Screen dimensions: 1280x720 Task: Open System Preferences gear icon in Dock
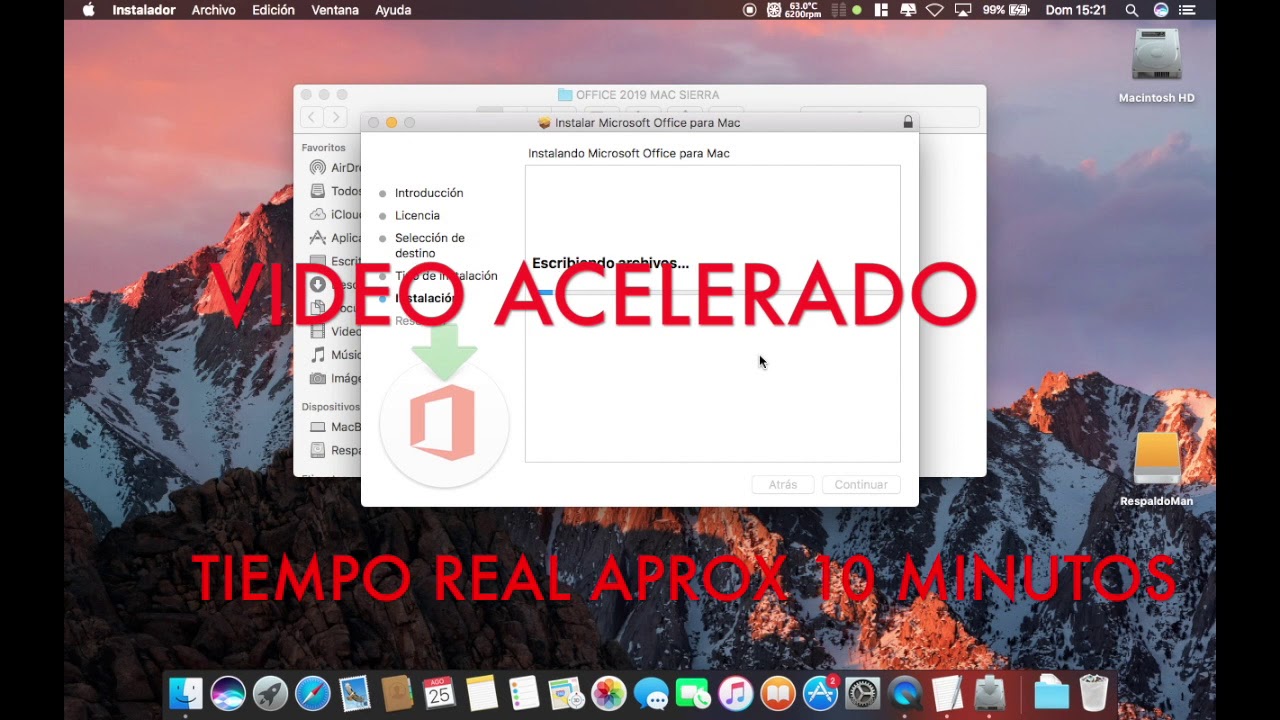[862, 693]
